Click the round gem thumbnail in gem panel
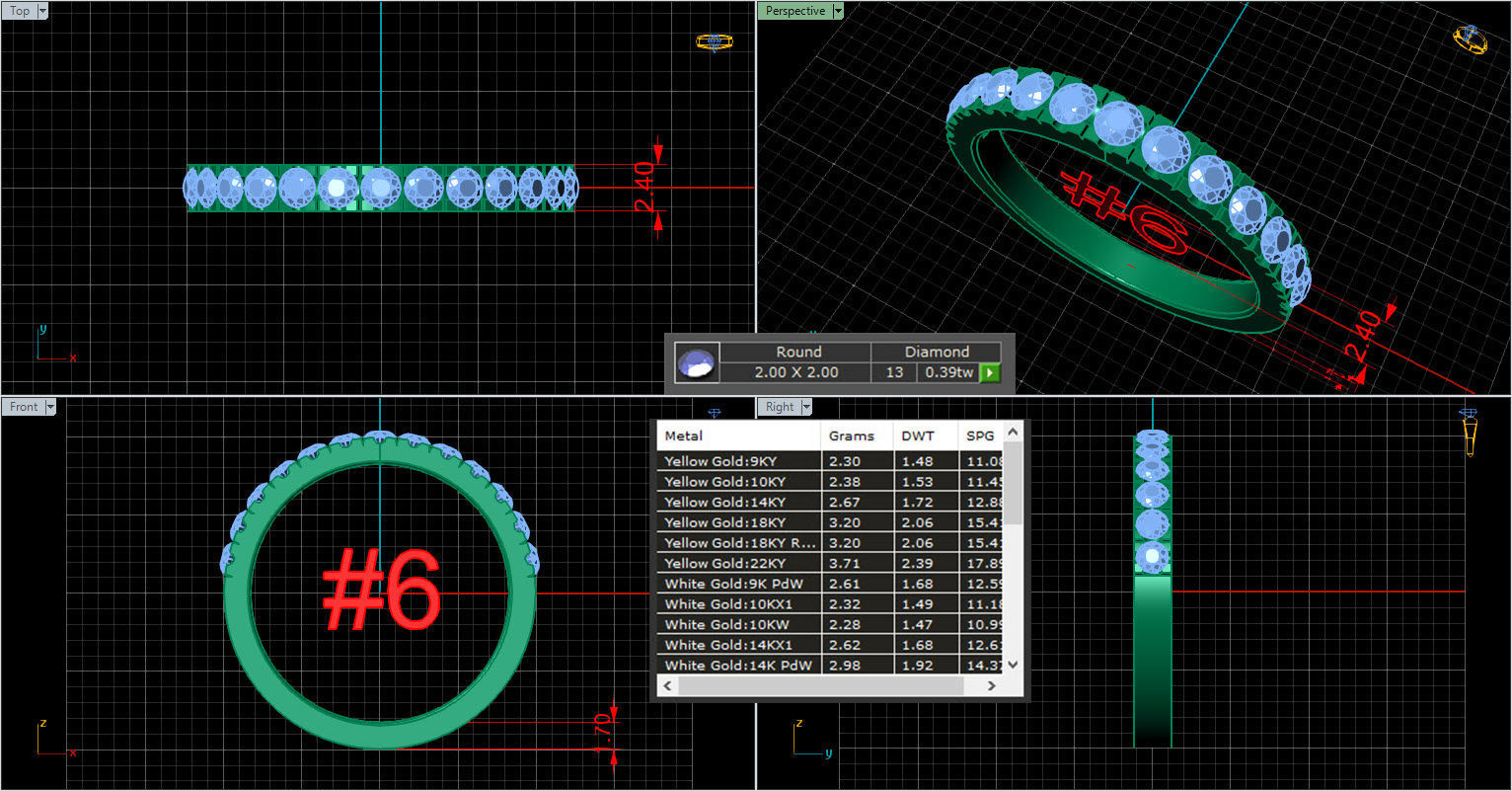Viewport: 1512px width, 791px height. point(697,362)
